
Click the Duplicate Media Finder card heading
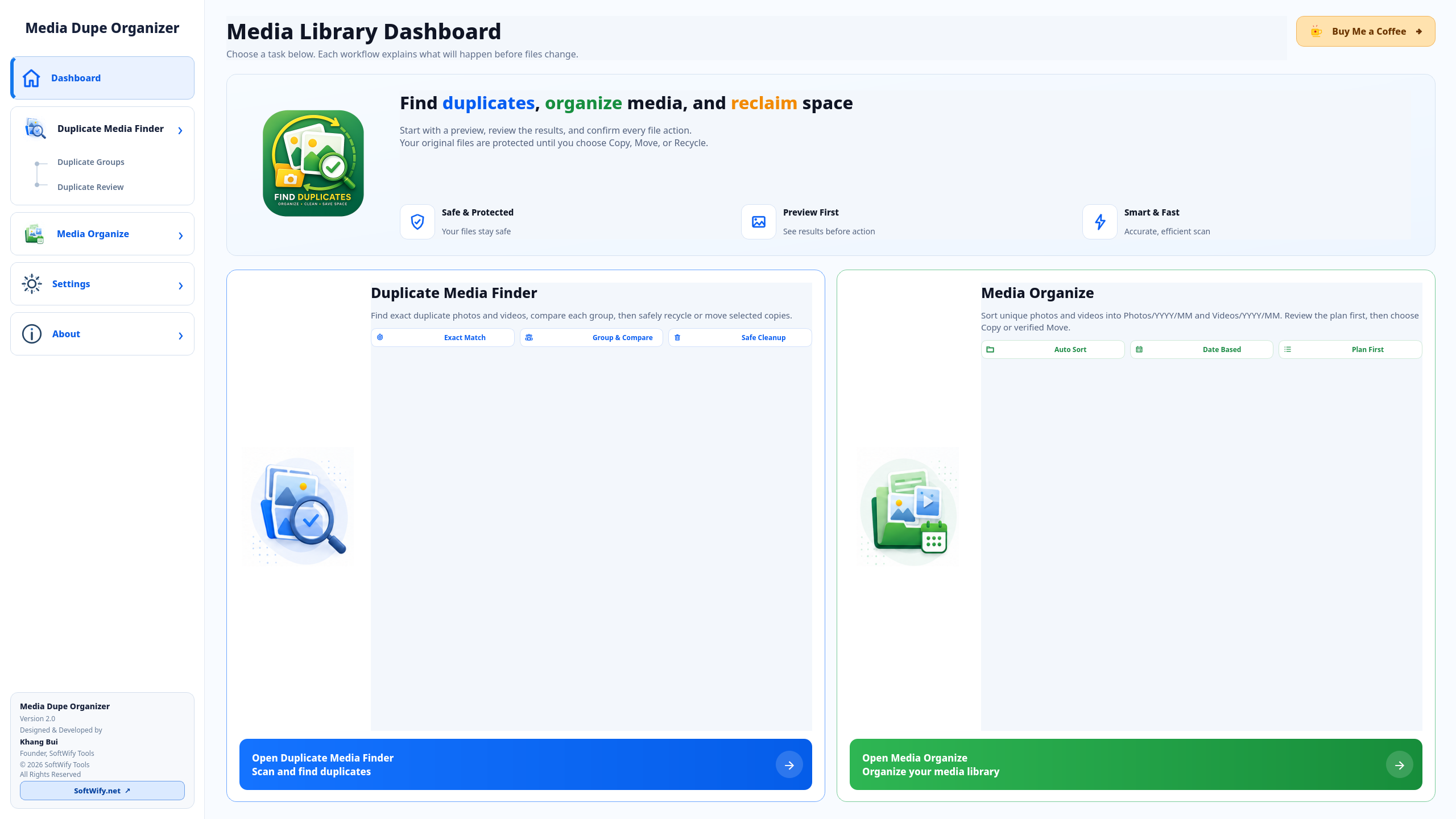click(454, 293)
